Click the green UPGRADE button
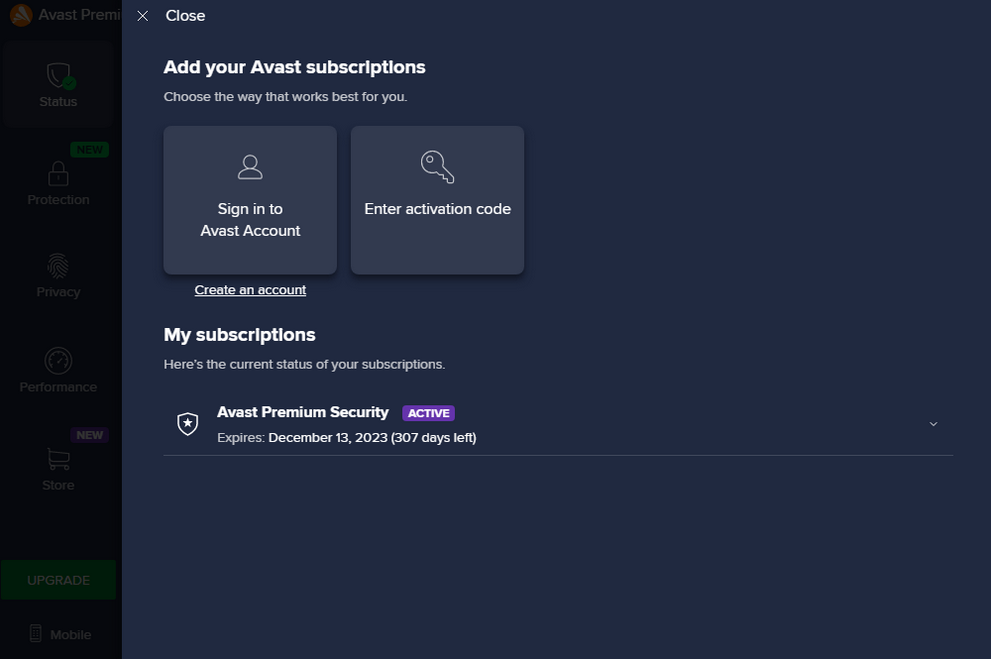 click(x=58, y=580)
